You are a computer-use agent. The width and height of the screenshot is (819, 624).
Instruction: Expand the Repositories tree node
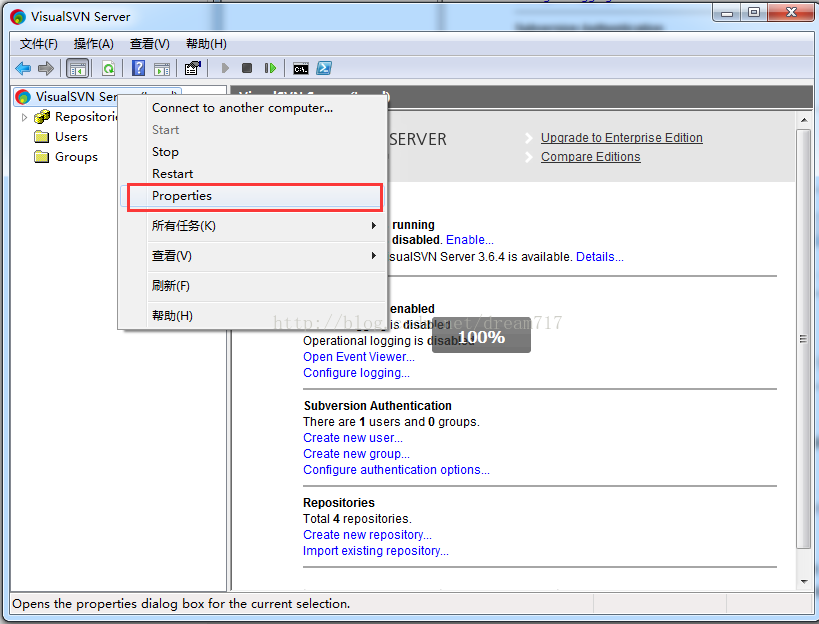pos(24,117)
